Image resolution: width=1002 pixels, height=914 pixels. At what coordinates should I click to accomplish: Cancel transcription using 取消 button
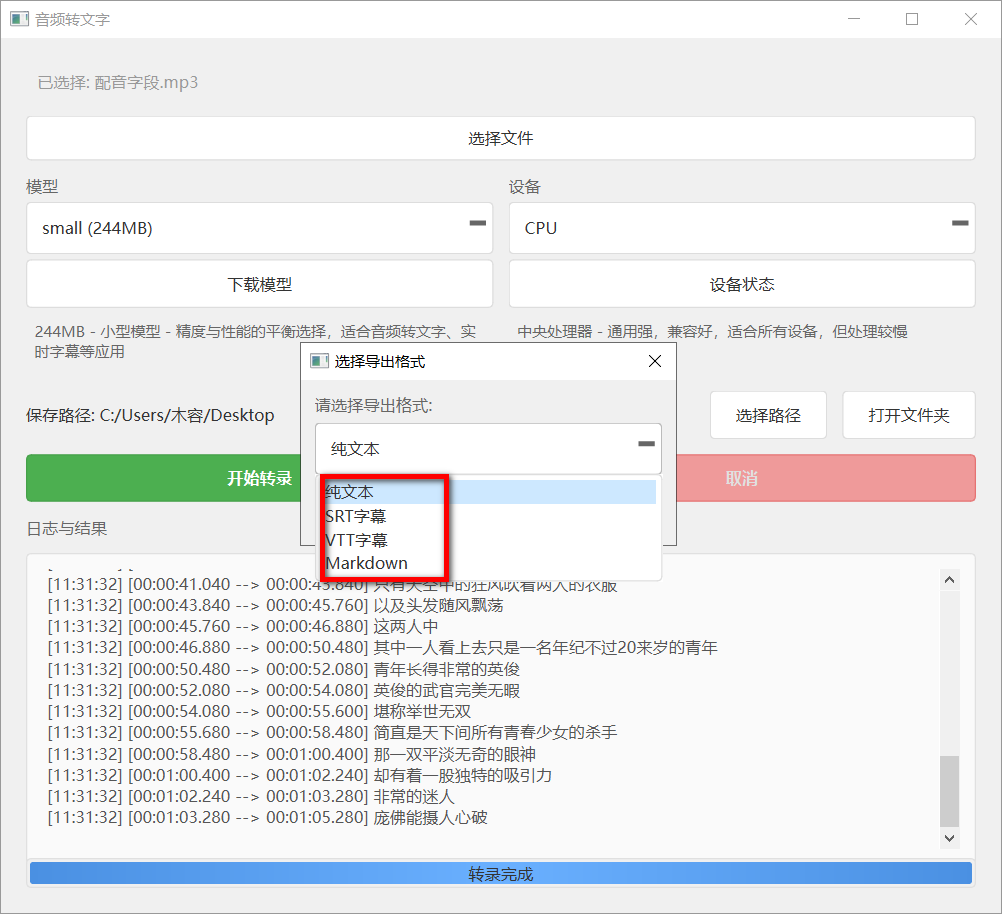[741, 478]
